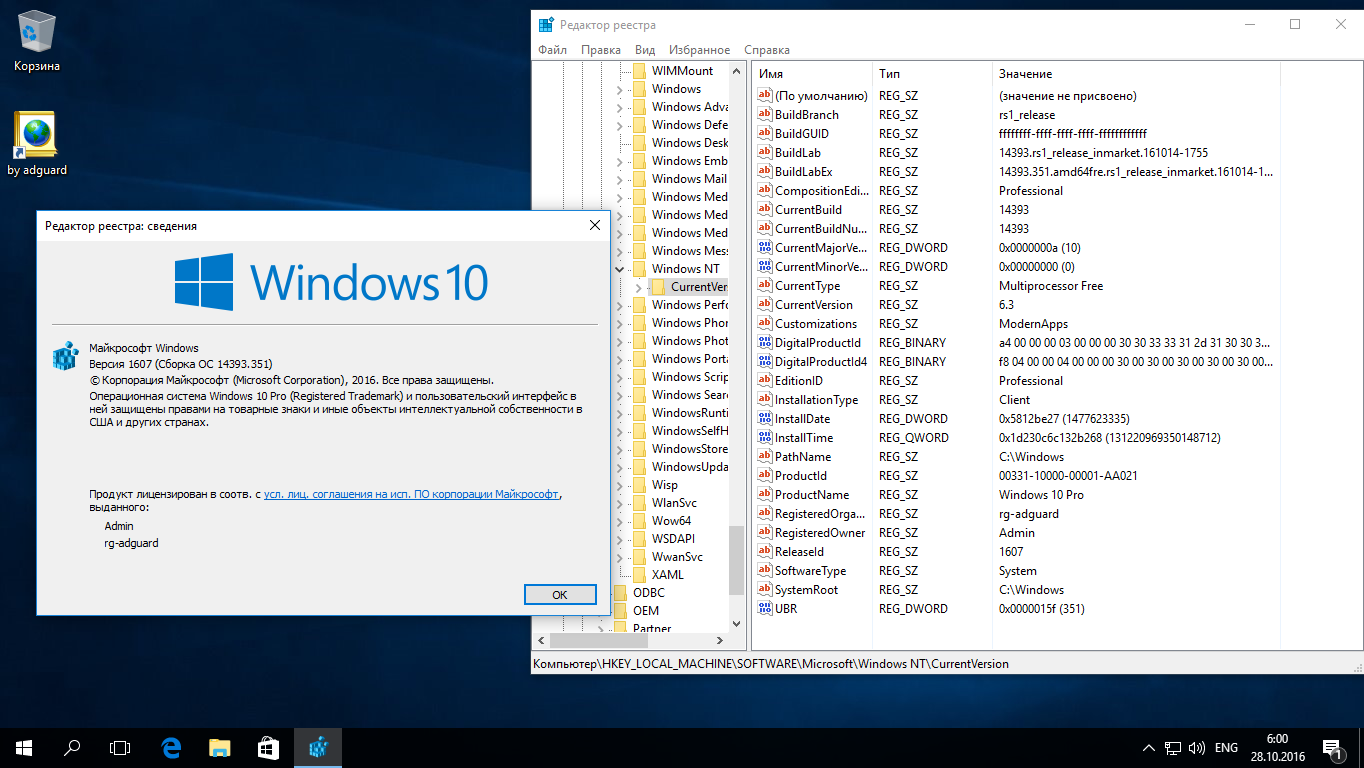Click binary icon beside DigitalProductId
Image resolution: width=1364 pixels, height=768 pixels.
point(766,343)
